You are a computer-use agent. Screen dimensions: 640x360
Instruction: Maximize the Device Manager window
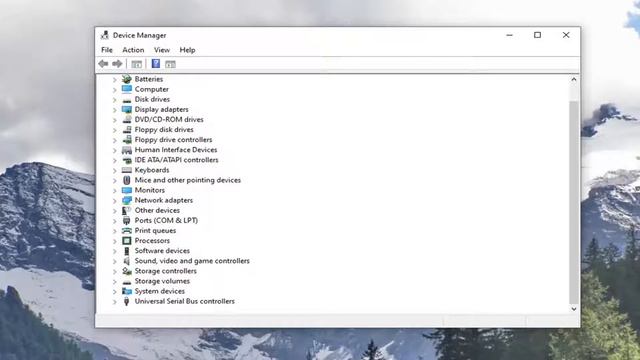pyautogui.click(x=538, y=35)
